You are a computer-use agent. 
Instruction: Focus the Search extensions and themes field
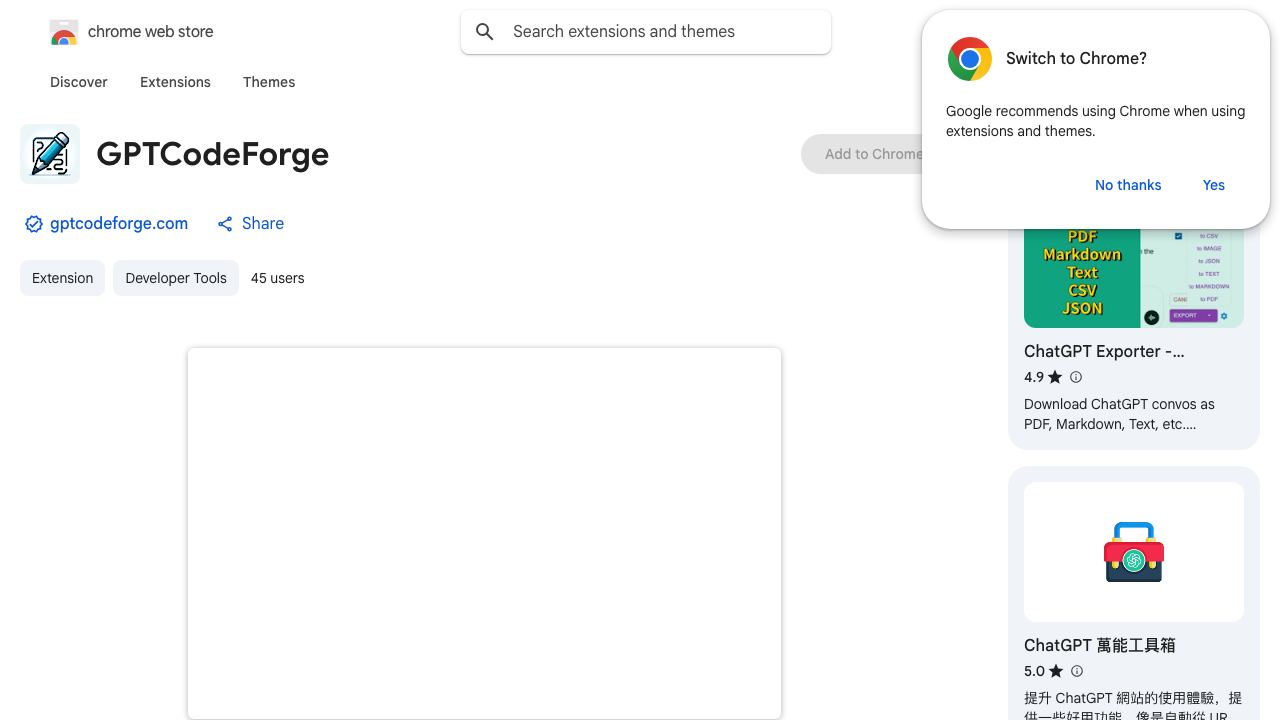(x=646, y=32)
